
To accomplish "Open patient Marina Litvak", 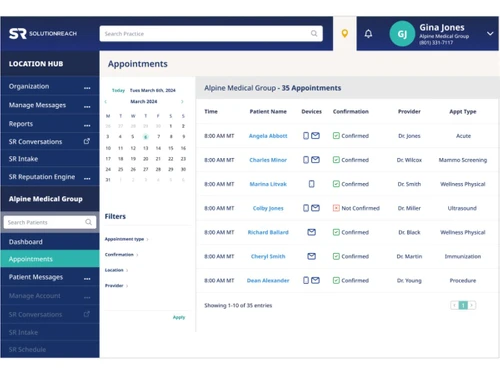I will tap(268, 184).
